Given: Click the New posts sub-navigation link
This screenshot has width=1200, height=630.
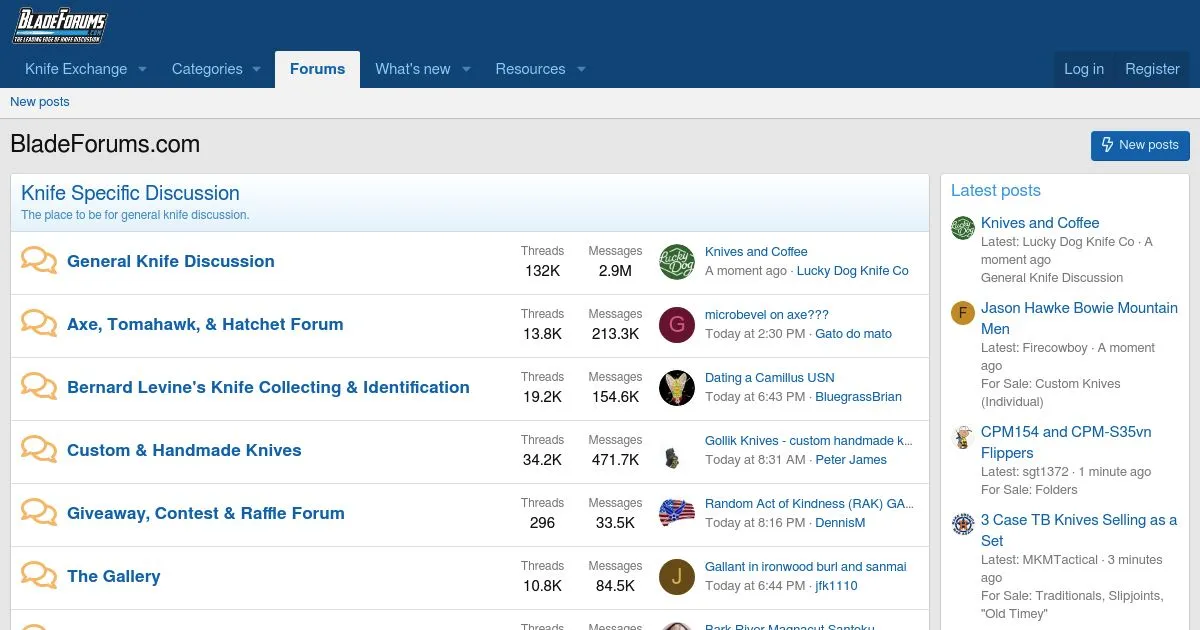Looking at the screenshot, I should click(x=40, y=102).
